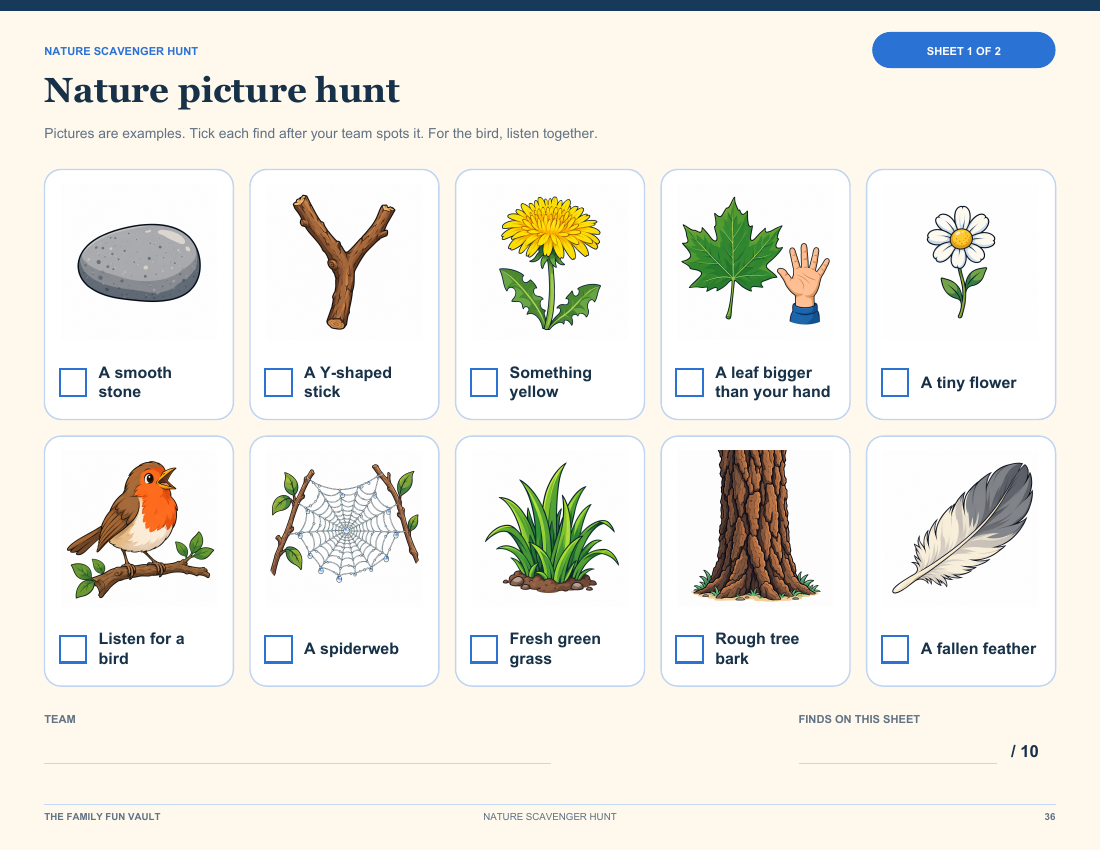Check the 'A tiny flower' box
This screenshot has height=850, width=1100.
click(x=895, y=382)
